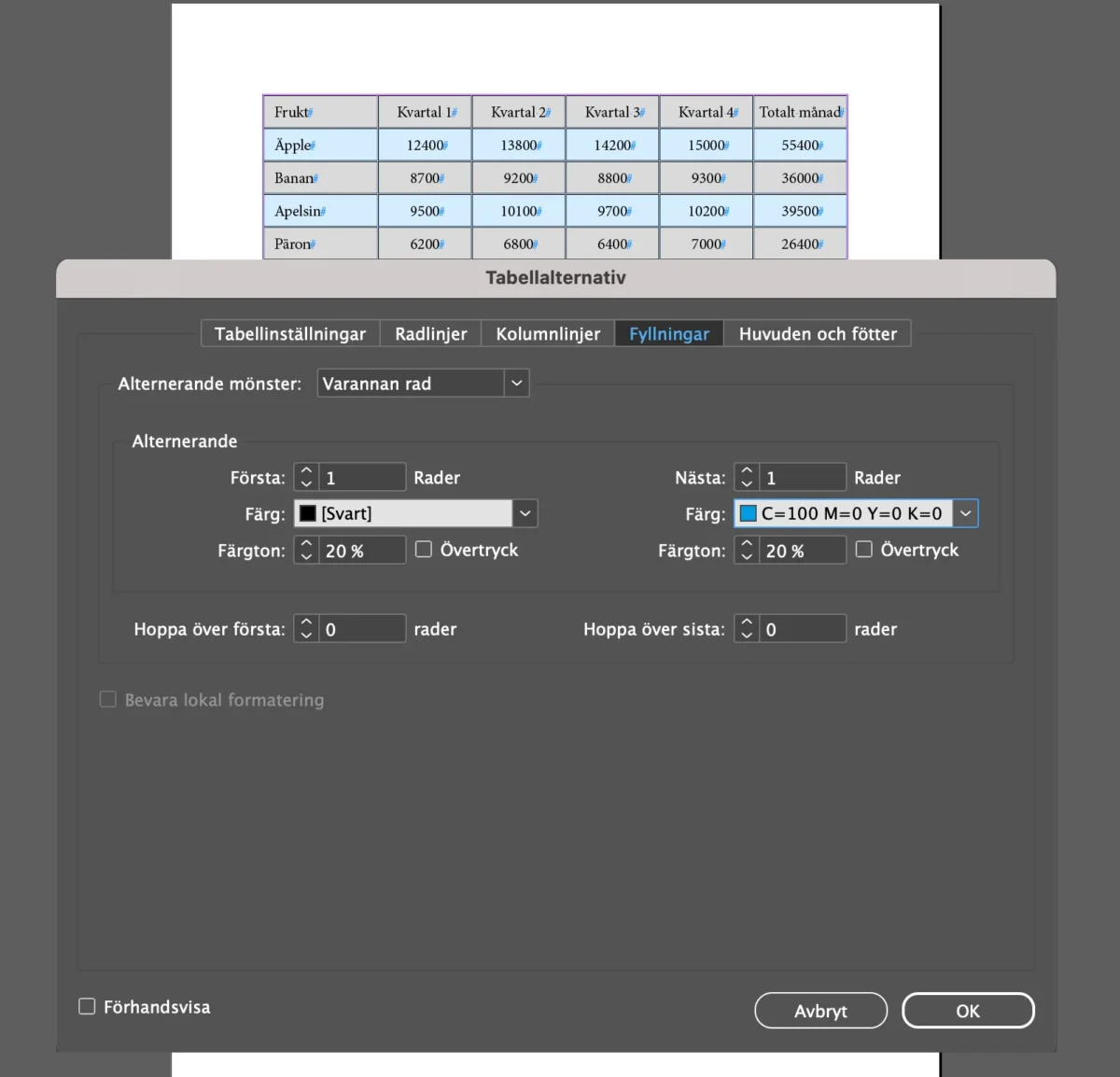Image resolution: width=1120 pixels, height=1077 pixels.
Task: Click the right Färgton stepper arrows
Action: [747, 551]
